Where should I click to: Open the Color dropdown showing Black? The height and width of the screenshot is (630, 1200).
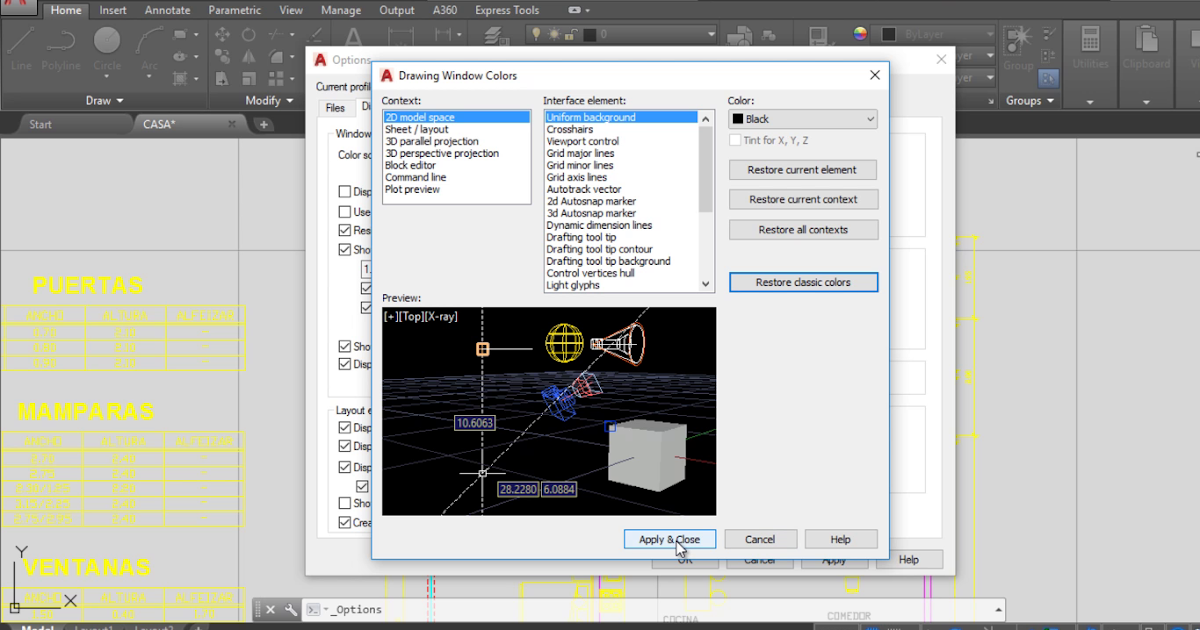point(803,119)
